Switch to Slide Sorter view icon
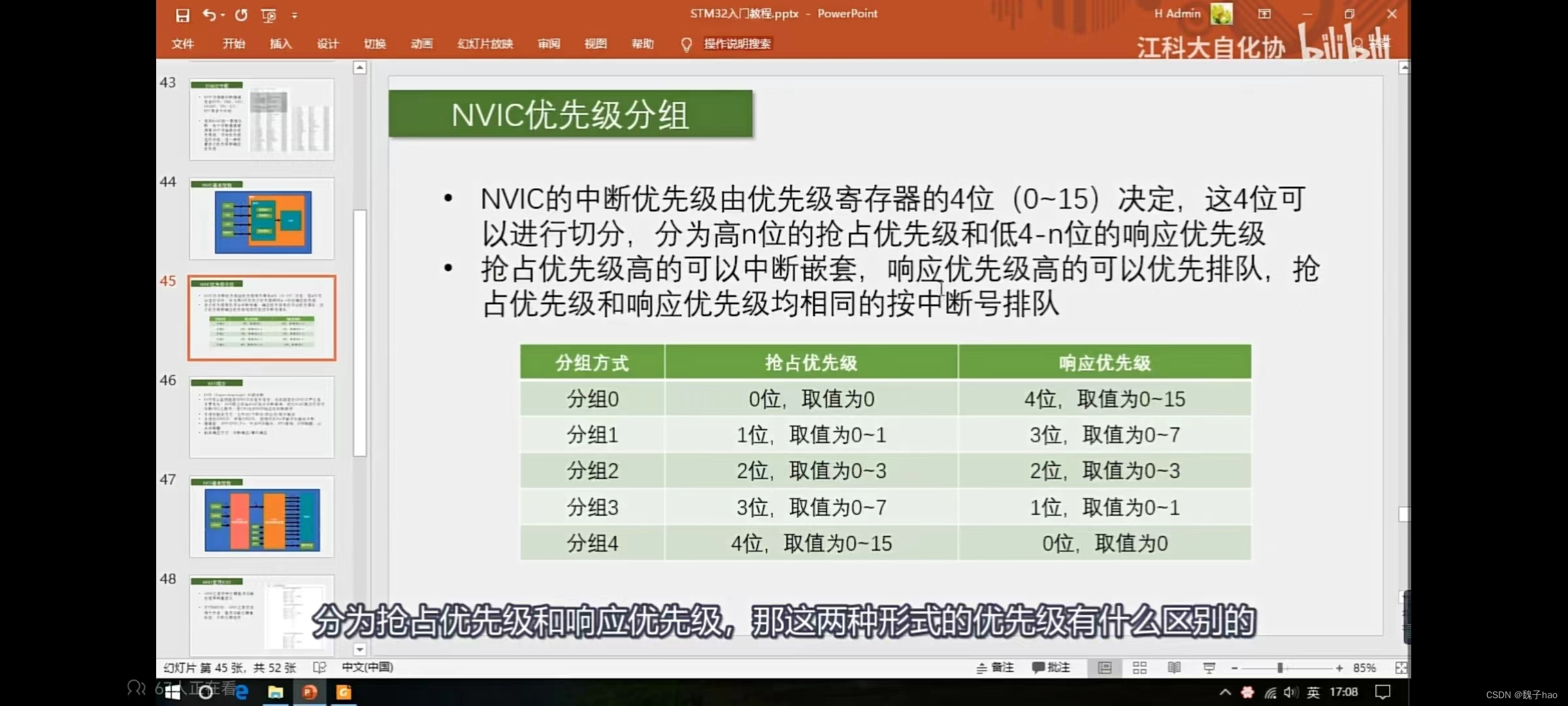 [x=1139, y=667]
